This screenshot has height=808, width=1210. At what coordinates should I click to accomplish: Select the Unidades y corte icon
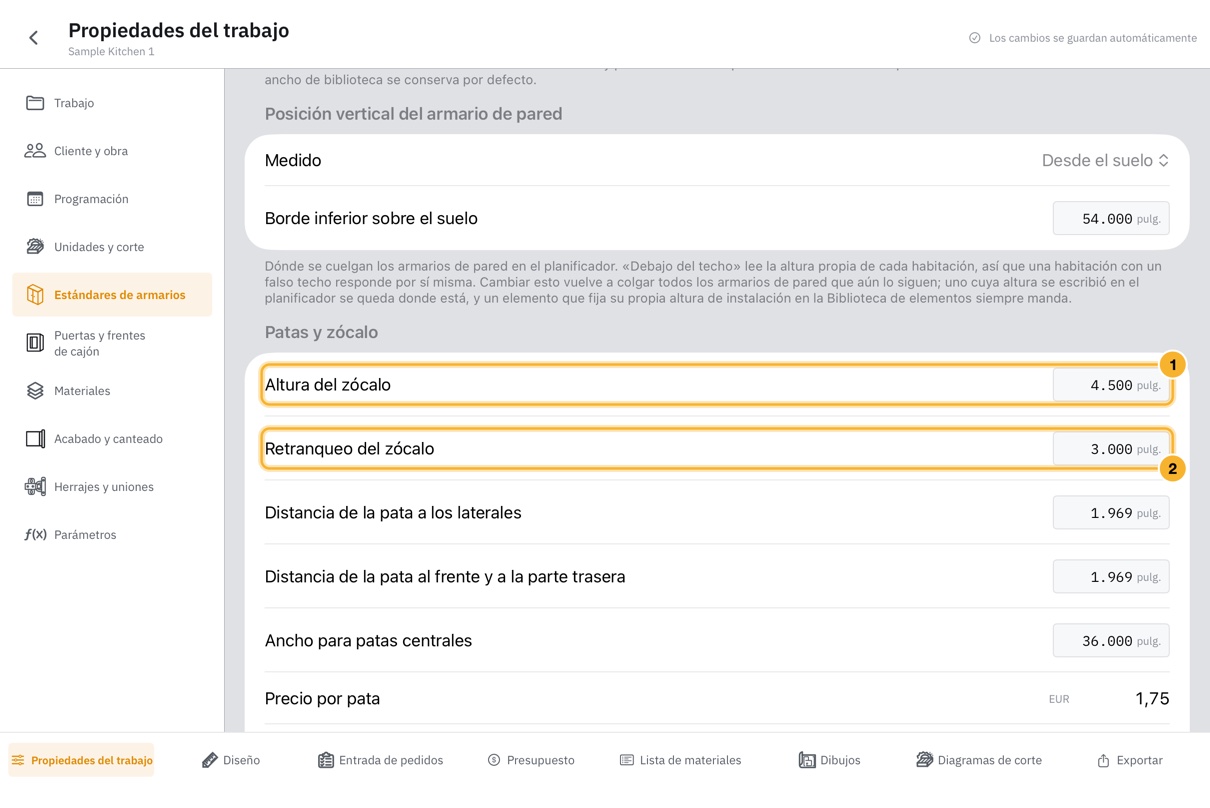pos(35,247)
